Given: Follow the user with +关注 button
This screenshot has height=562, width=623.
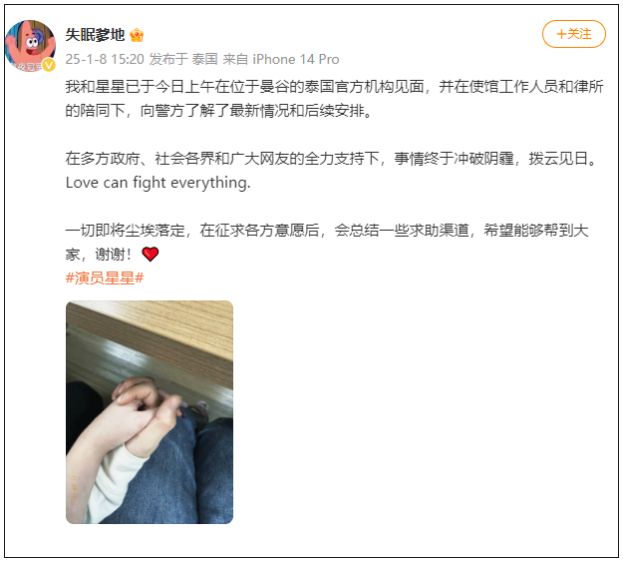Looking at the screenshot, I should tap(573, 34).
